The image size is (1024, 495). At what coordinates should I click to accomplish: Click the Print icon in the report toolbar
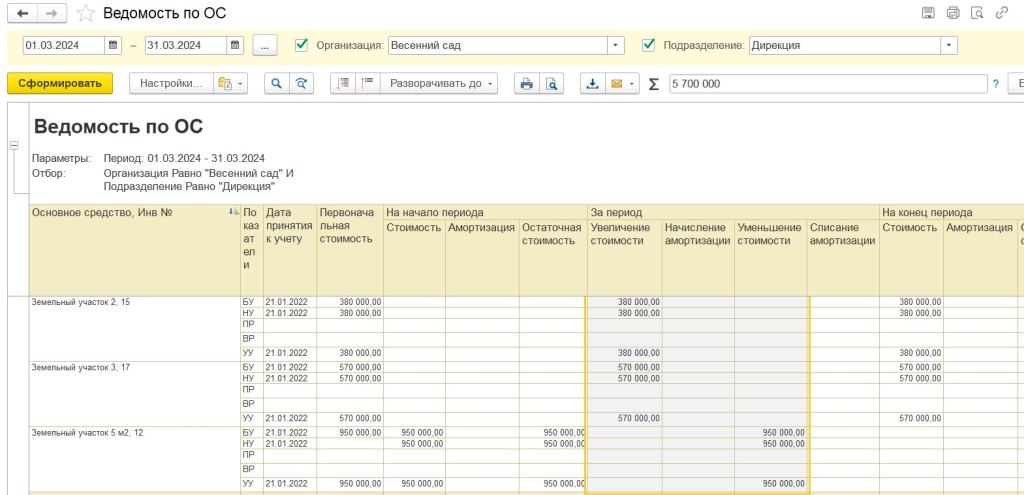[525, 84]
